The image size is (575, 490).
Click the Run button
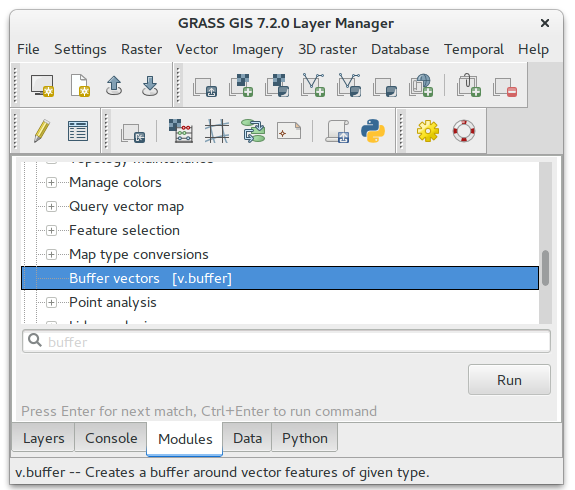point(509,380)
